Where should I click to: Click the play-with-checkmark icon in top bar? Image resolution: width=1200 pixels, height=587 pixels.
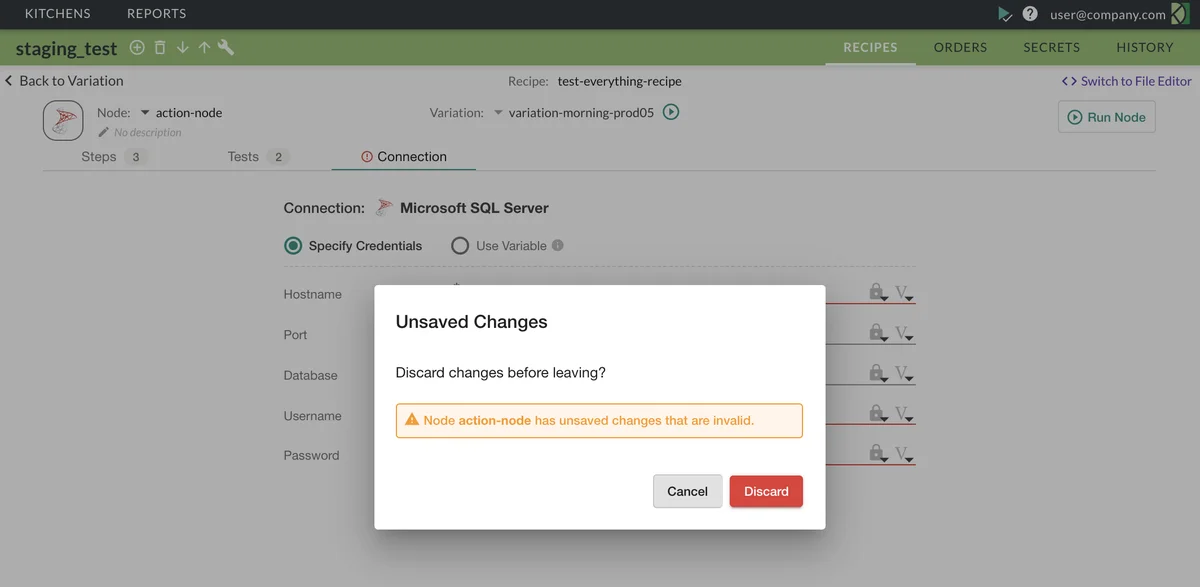[x=1005, y=14]
